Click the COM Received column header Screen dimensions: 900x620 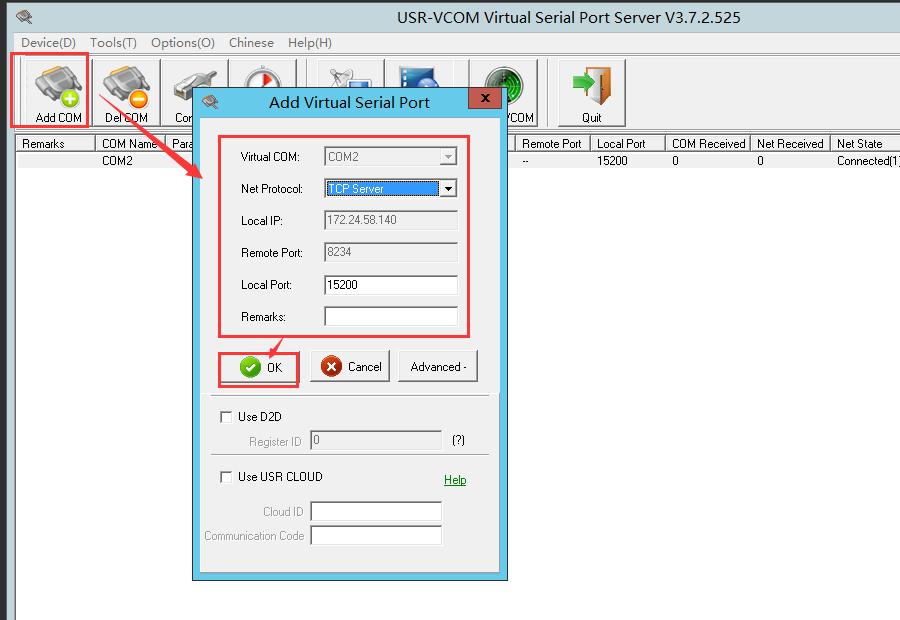(x=708, y=144)
